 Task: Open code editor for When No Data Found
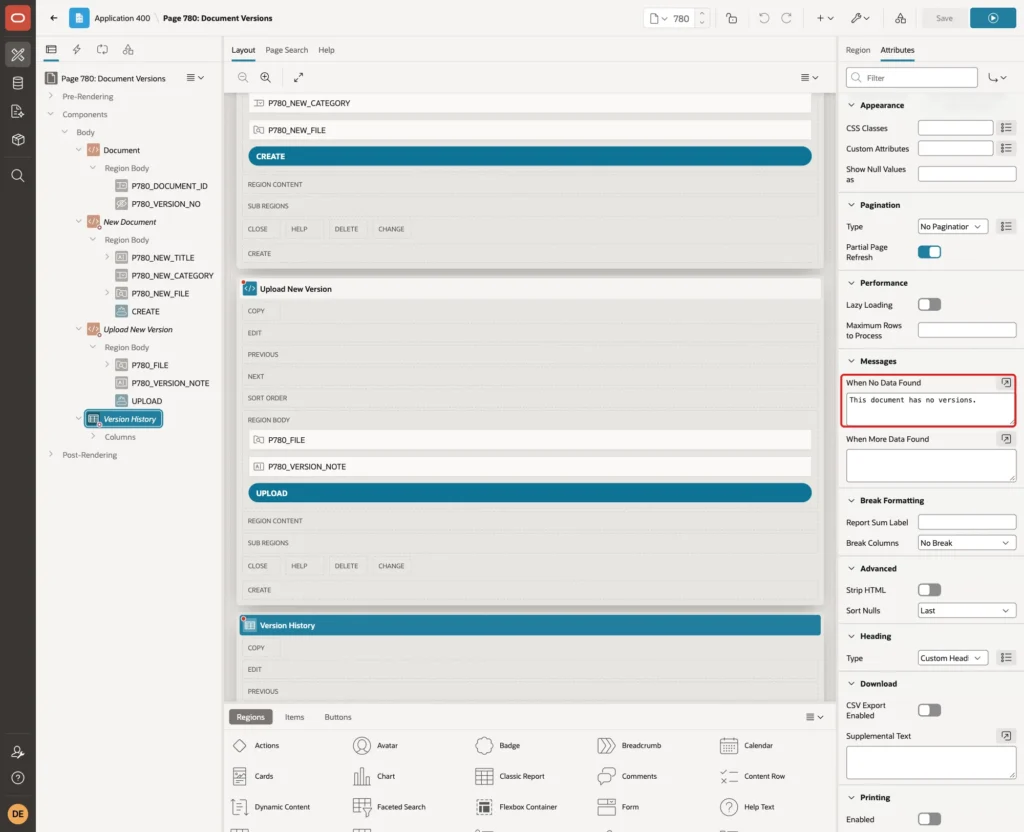point(1006,383)
